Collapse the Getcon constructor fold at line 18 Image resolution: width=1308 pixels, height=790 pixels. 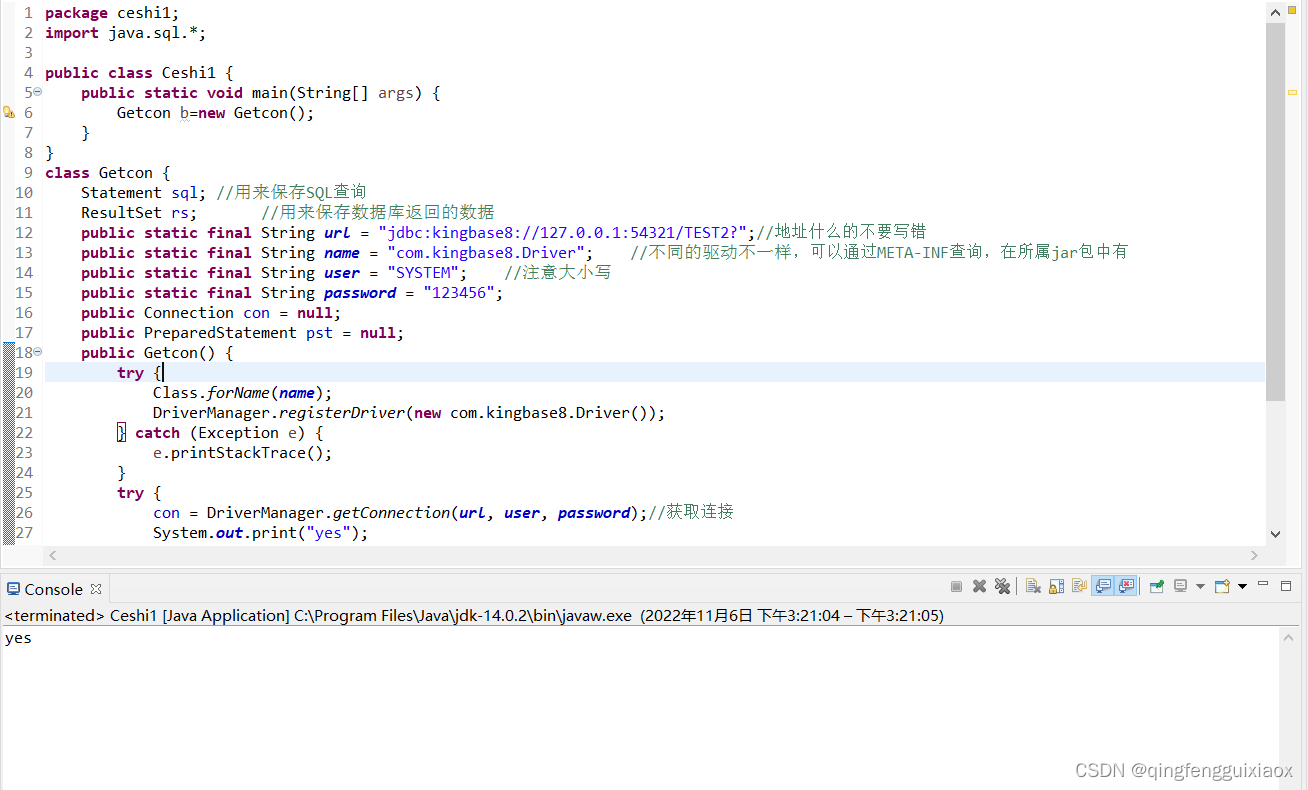coord(36,351)
